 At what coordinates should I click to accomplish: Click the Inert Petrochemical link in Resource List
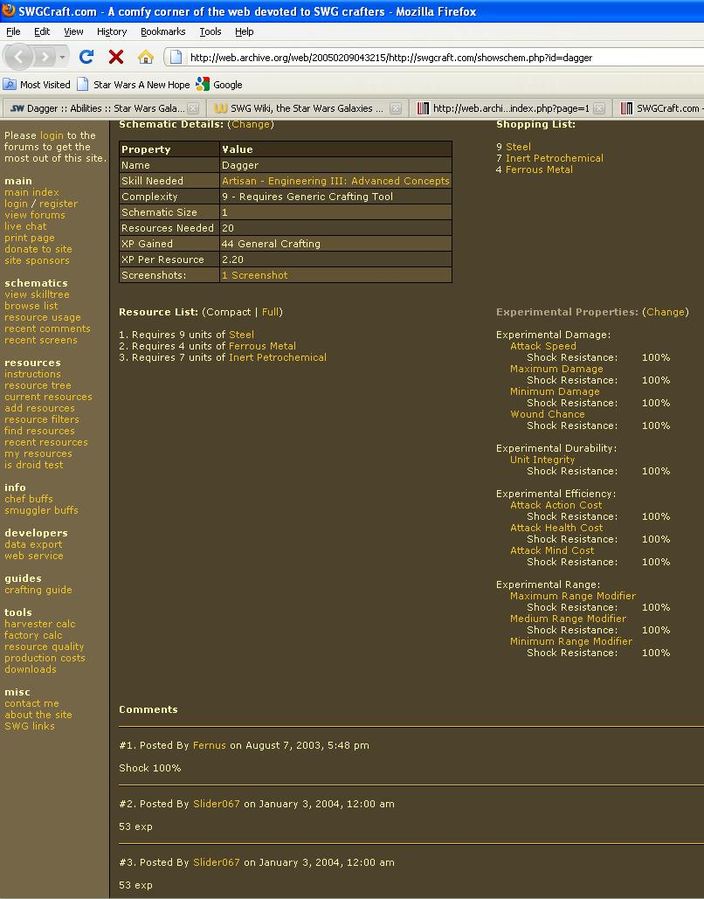(277, 357)
